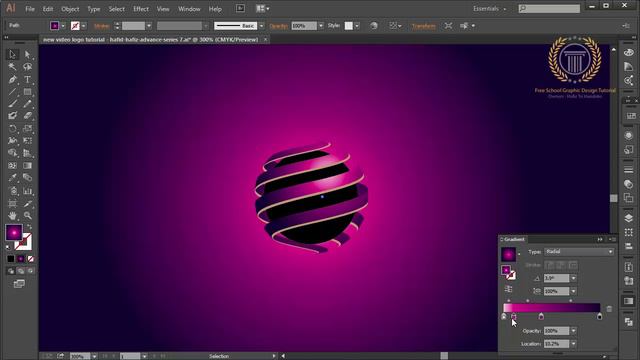Select the Pencil tool
The height and width of the screenshot is (360, 640).
(27, 104)
